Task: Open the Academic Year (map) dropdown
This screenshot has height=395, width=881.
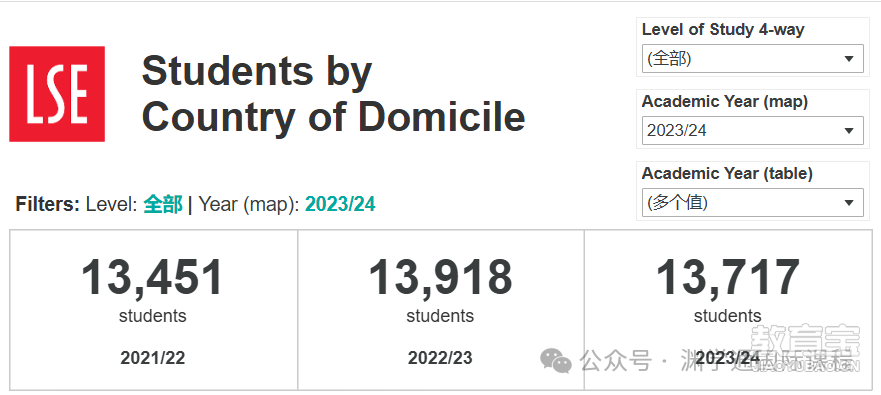Action: [752, 130]
